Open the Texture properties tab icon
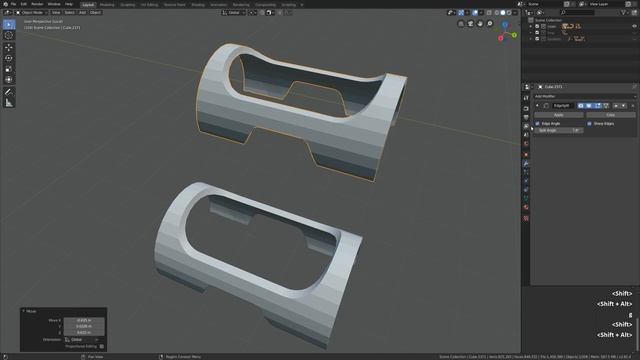Viewport: 640px width, 360px height. pyautogui.click(x=526, y=218)
